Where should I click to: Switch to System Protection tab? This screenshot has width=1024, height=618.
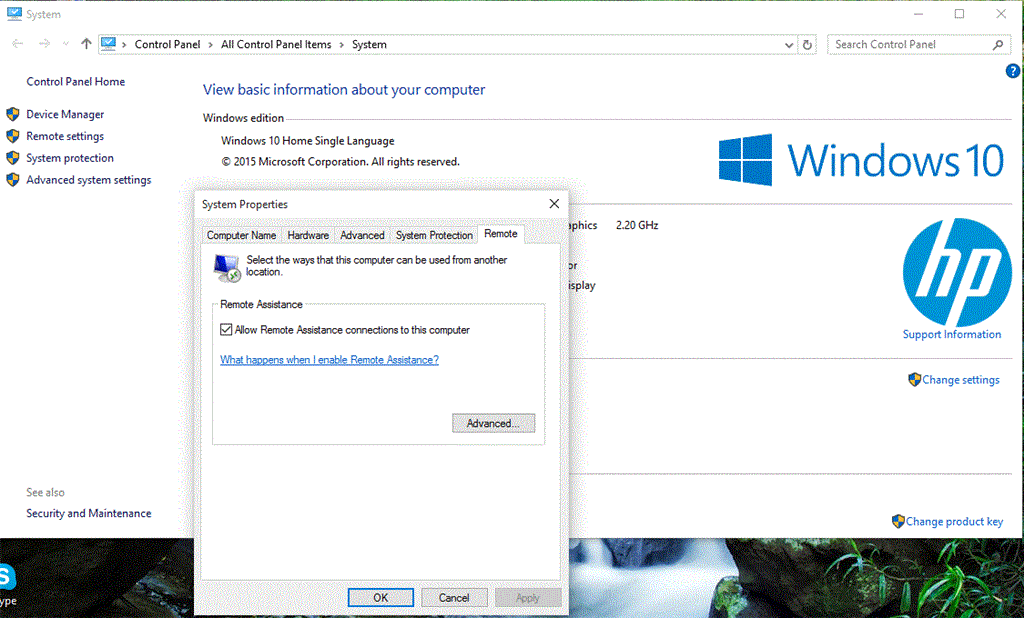click(x=434, y=235)
